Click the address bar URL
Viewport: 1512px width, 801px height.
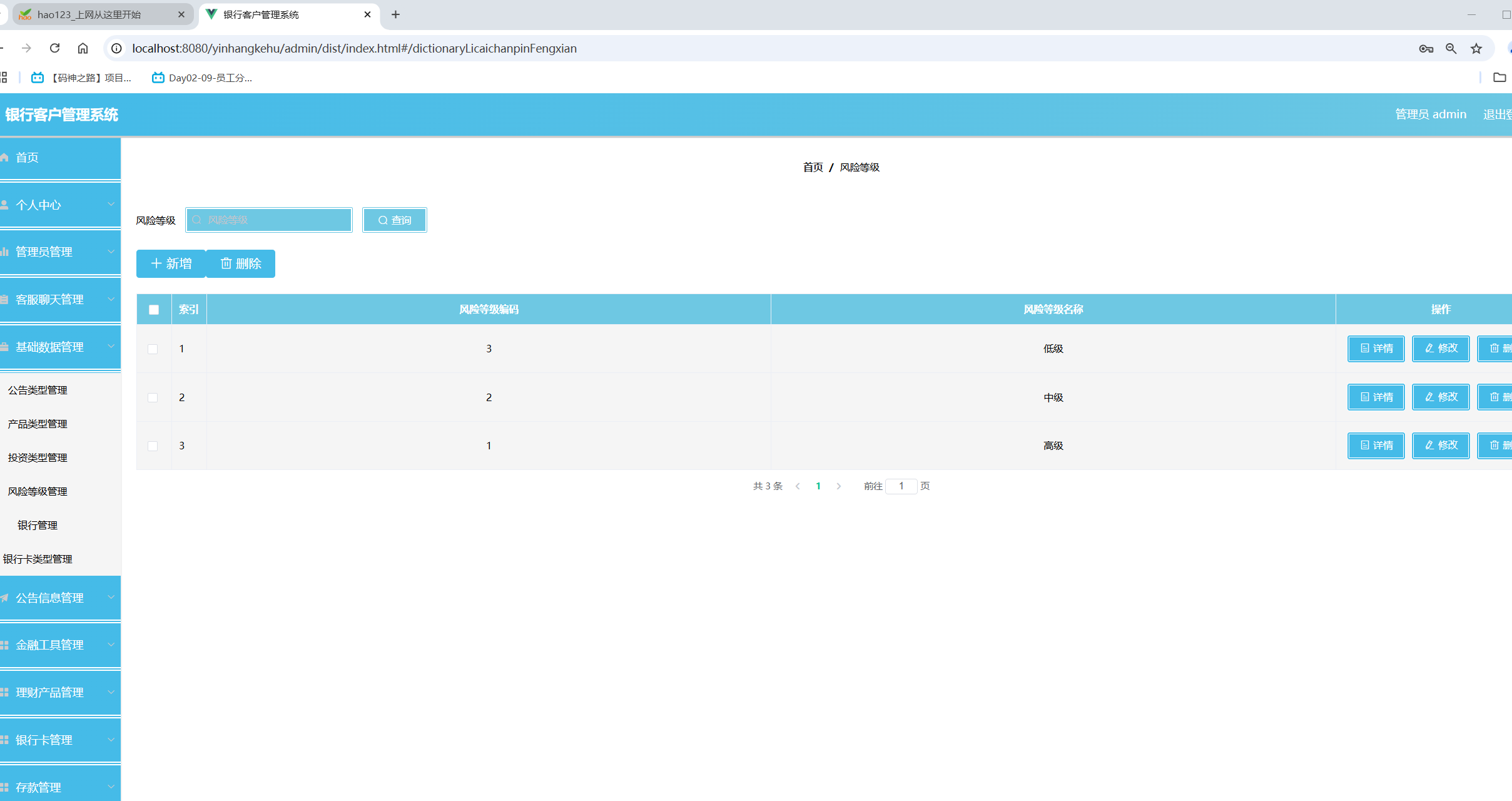click(355, 48)
